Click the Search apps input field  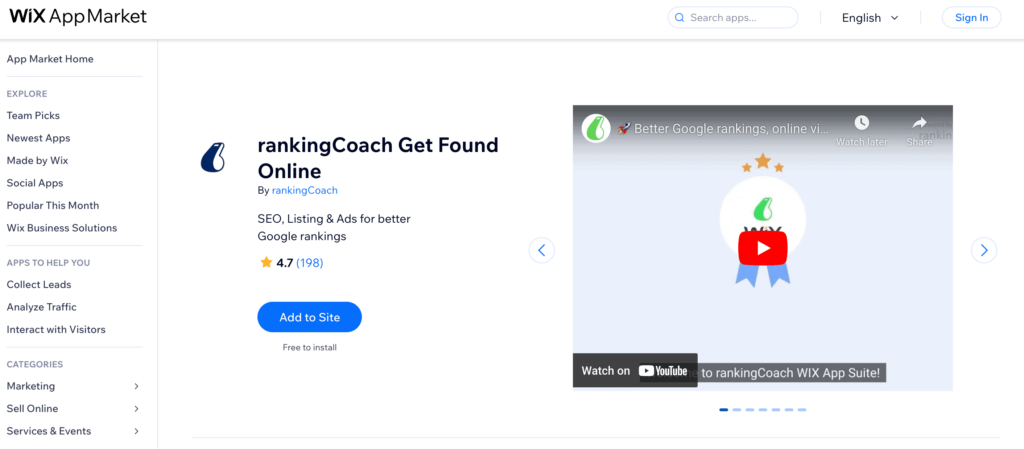pos(740,18)
